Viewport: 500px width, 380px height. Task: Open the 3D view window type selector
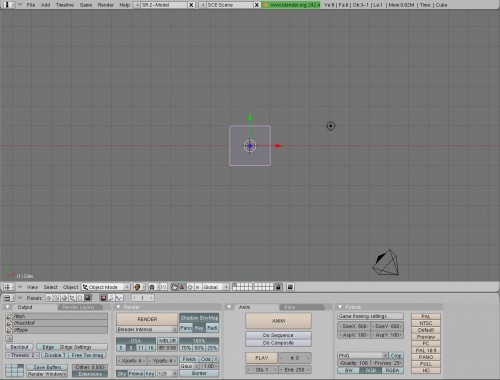9,287
